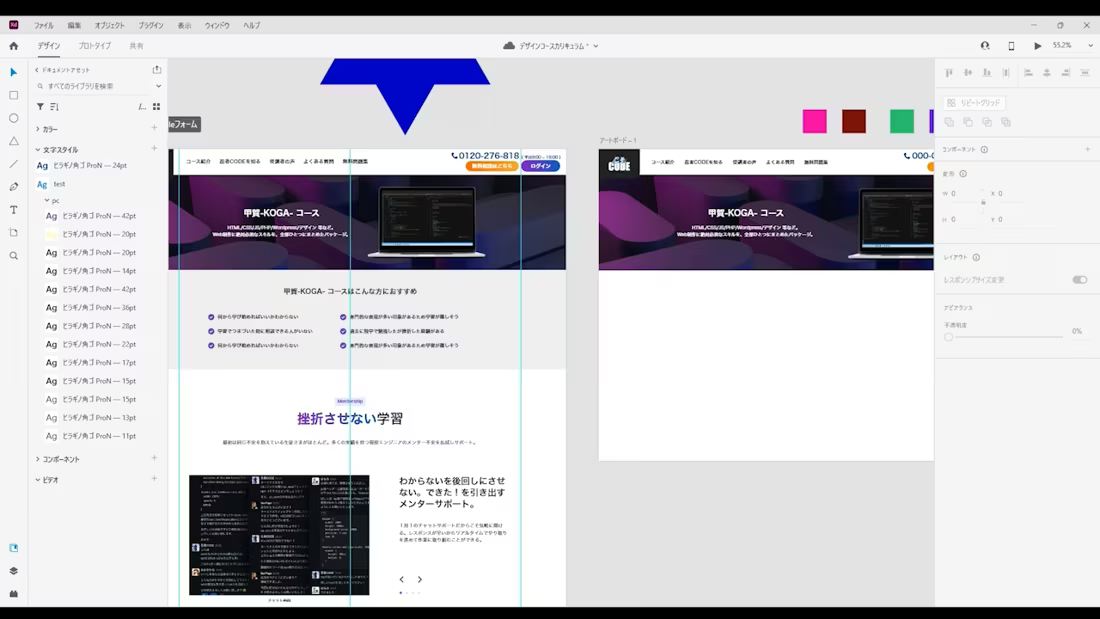Go back from ドキュメントアセット panel
This screenshot has width=1100, height=619.
[36, 69]
